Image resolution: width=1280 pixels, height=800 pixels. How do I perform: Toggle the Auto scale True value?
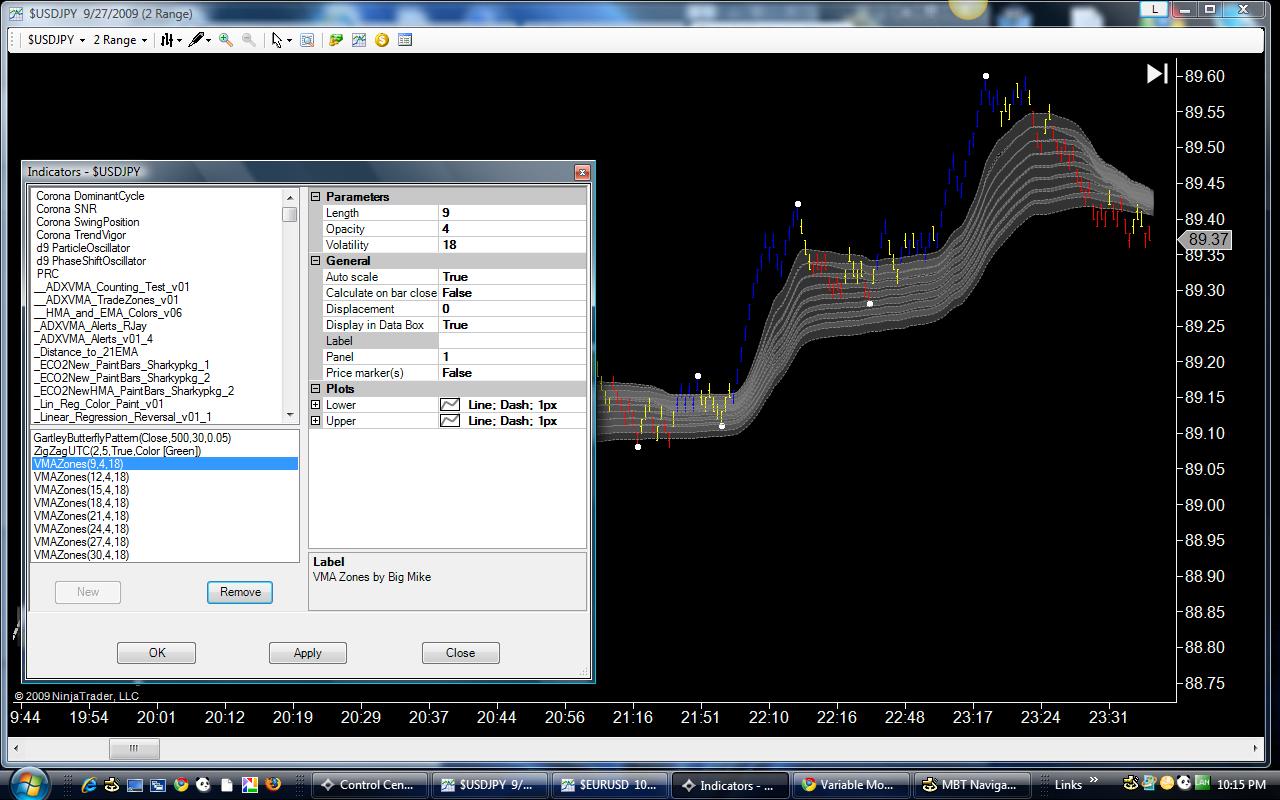(x=512, y=277)
